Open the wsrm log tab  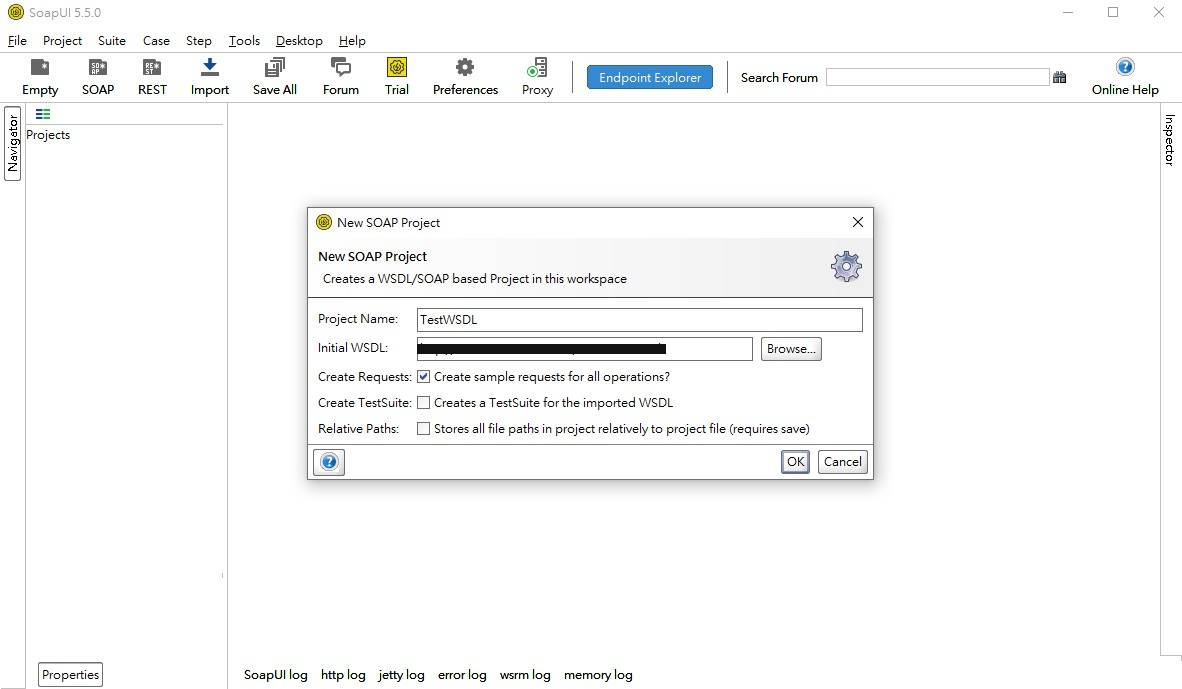(x=525, y=675)
